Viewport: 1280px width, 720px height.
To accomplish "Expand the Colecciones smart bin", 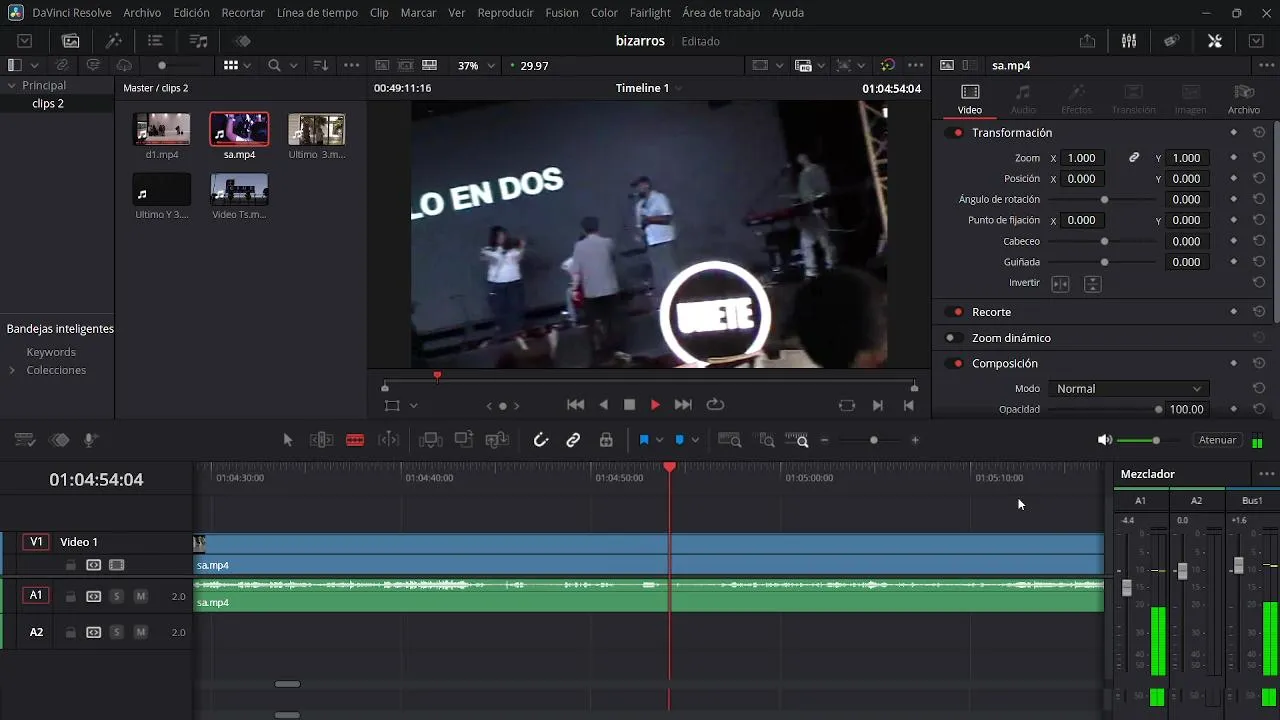I will 12,370.
